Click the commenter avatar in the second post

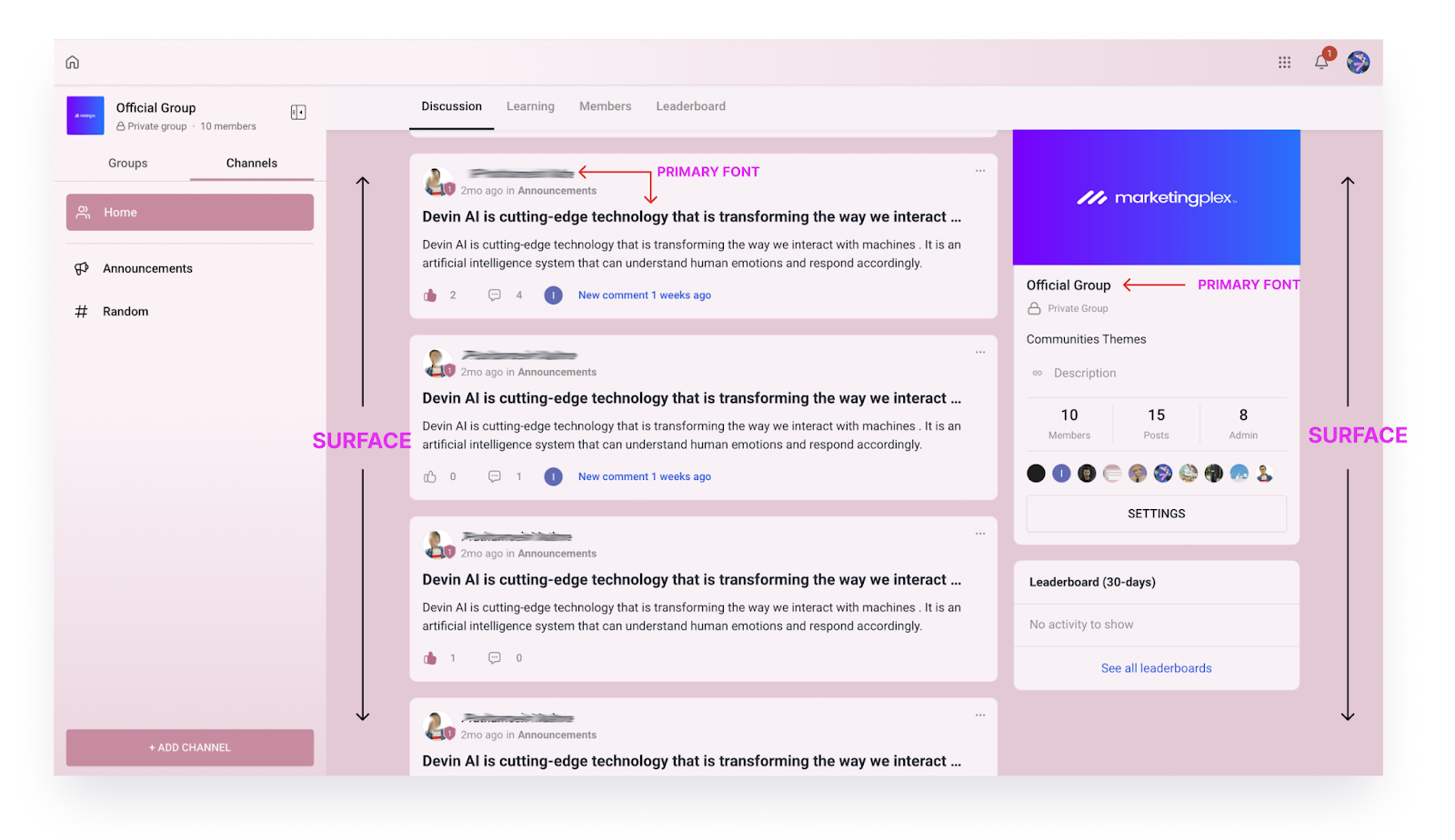pyautogui.click(x=553, y=476)
